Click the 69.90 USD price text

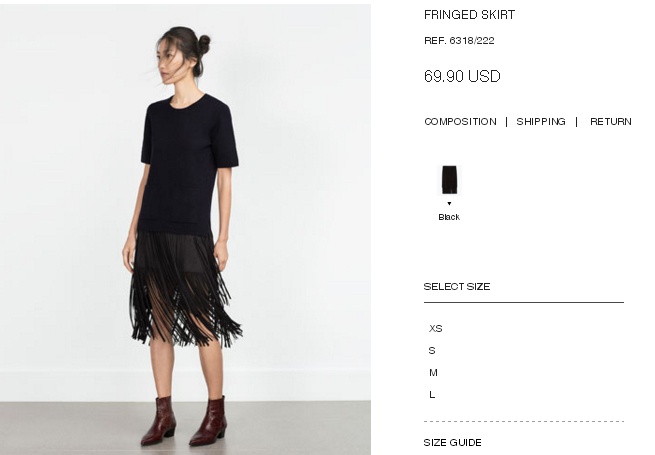(x=462, y=76)
